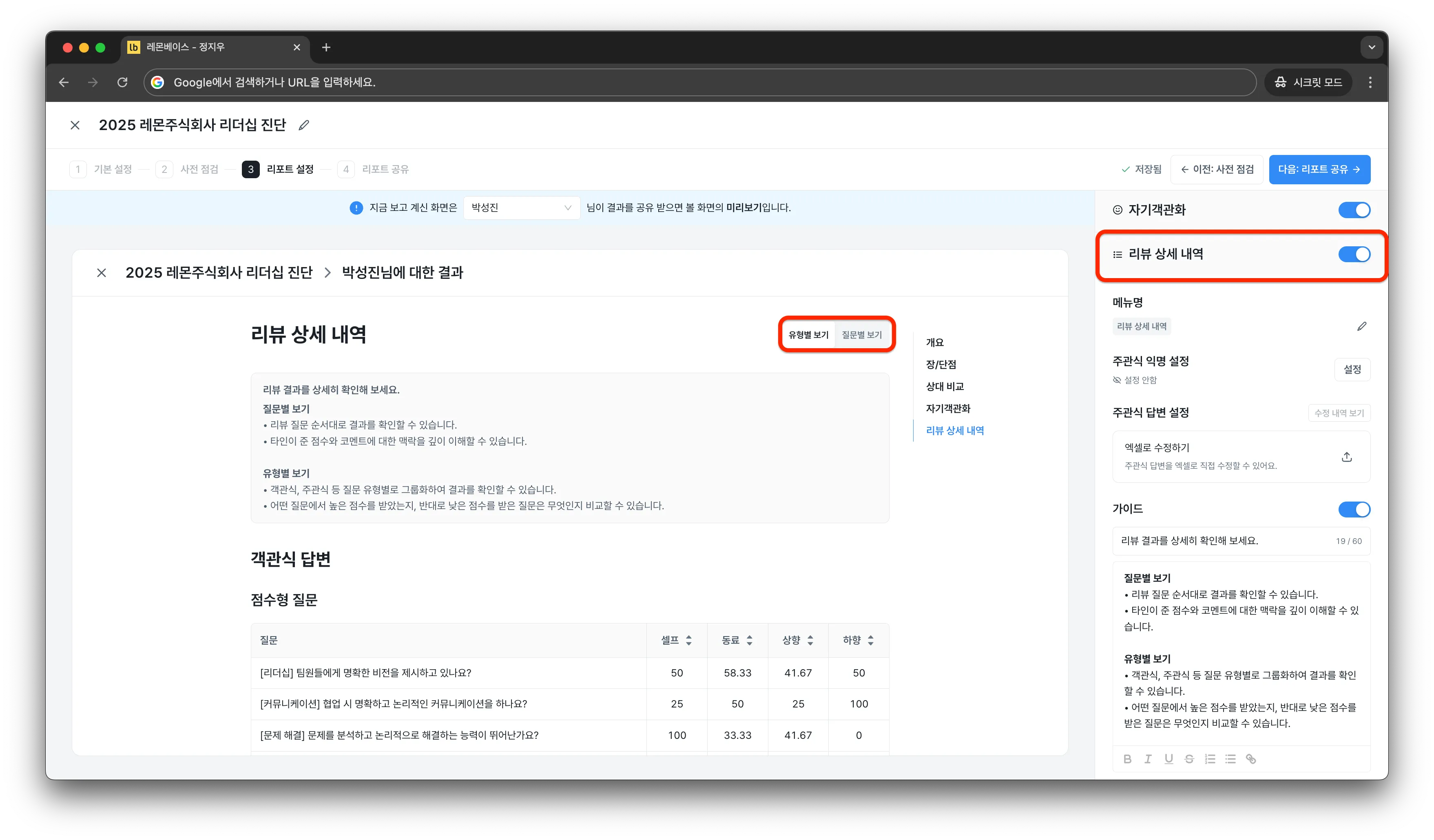This screenshot has width=1434, height=840.
Task: Expand the tab list chevron in the title bar
Action: [1372, 48]
